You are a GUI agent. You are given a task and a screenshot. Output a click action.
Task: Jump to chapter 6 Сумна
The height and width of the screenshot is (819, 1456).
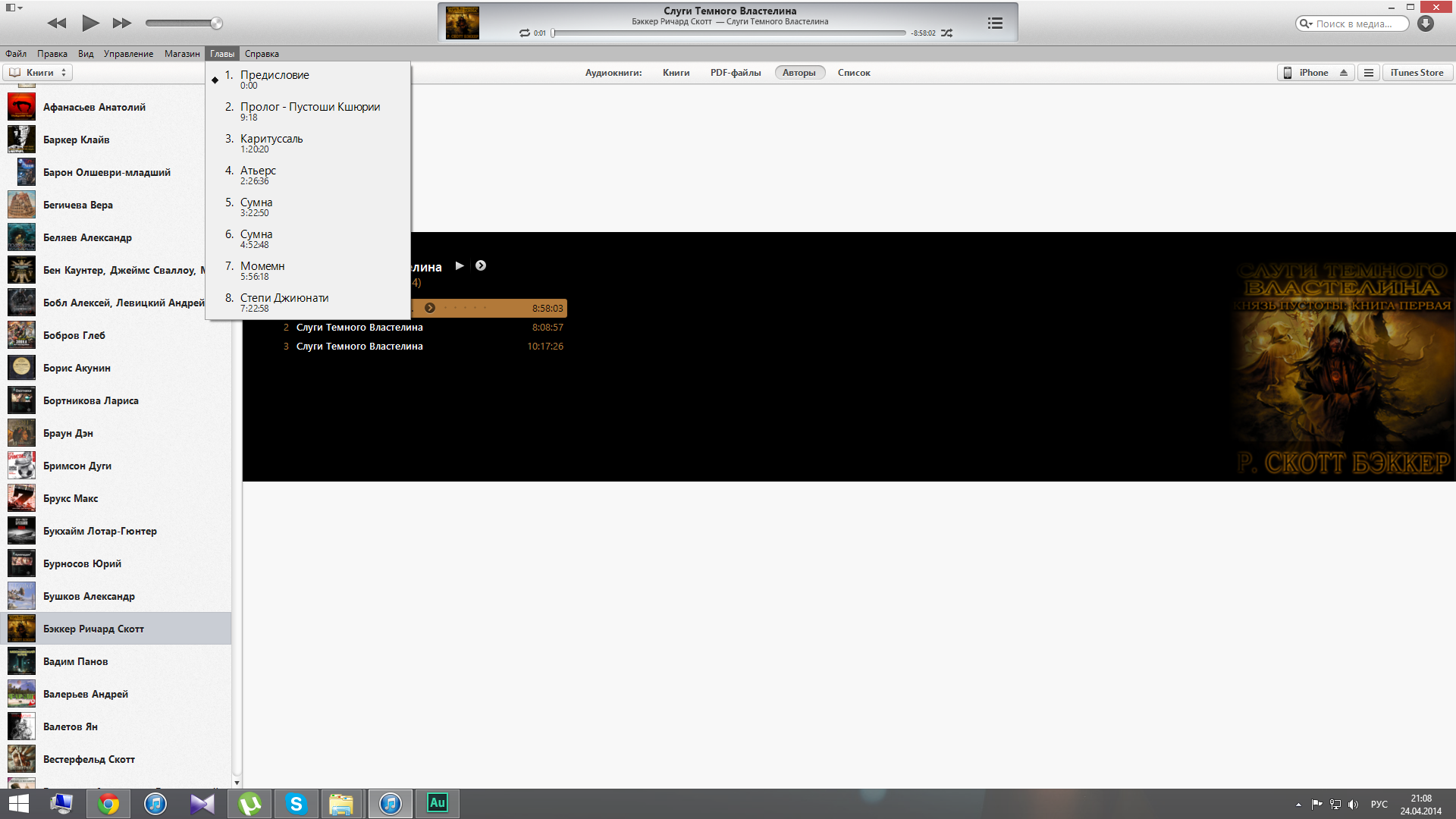coord(308,239)
